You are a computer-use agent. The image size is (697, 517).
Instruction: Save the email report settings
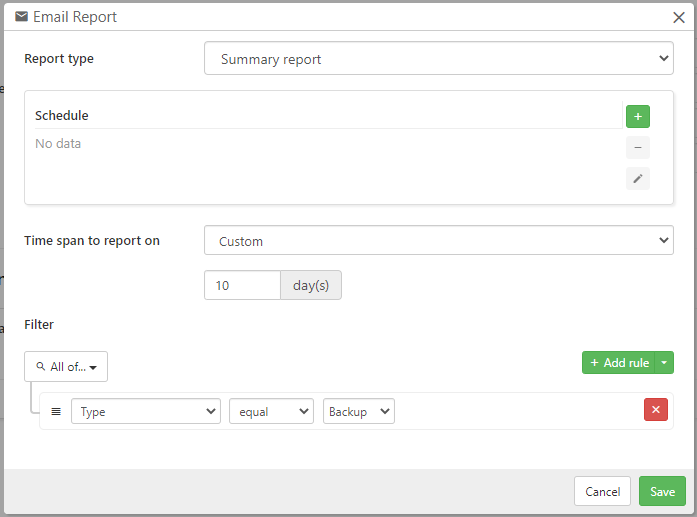tap(662, 491)
